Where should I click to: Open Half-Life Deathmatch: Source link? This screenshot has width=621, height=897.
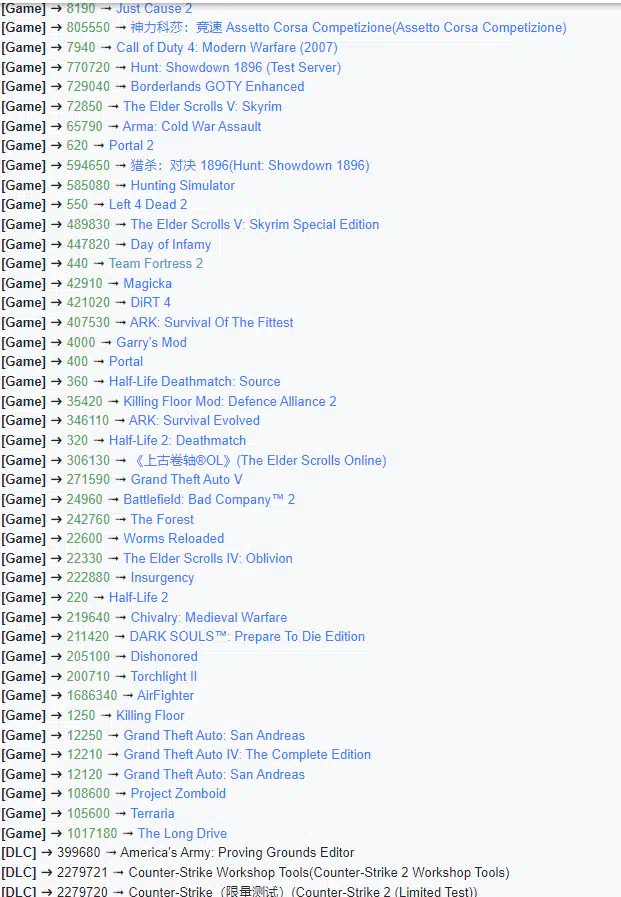[x=194, y=382]
